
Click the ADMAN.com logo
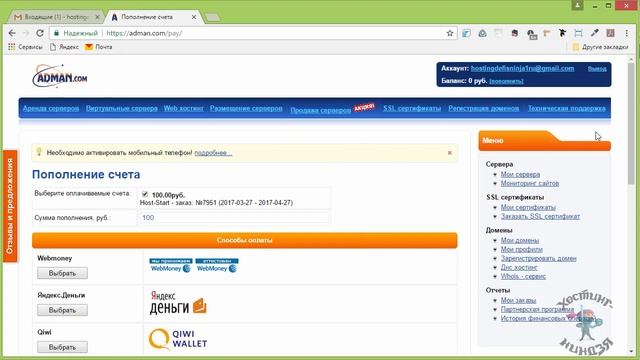coord(60,76)
